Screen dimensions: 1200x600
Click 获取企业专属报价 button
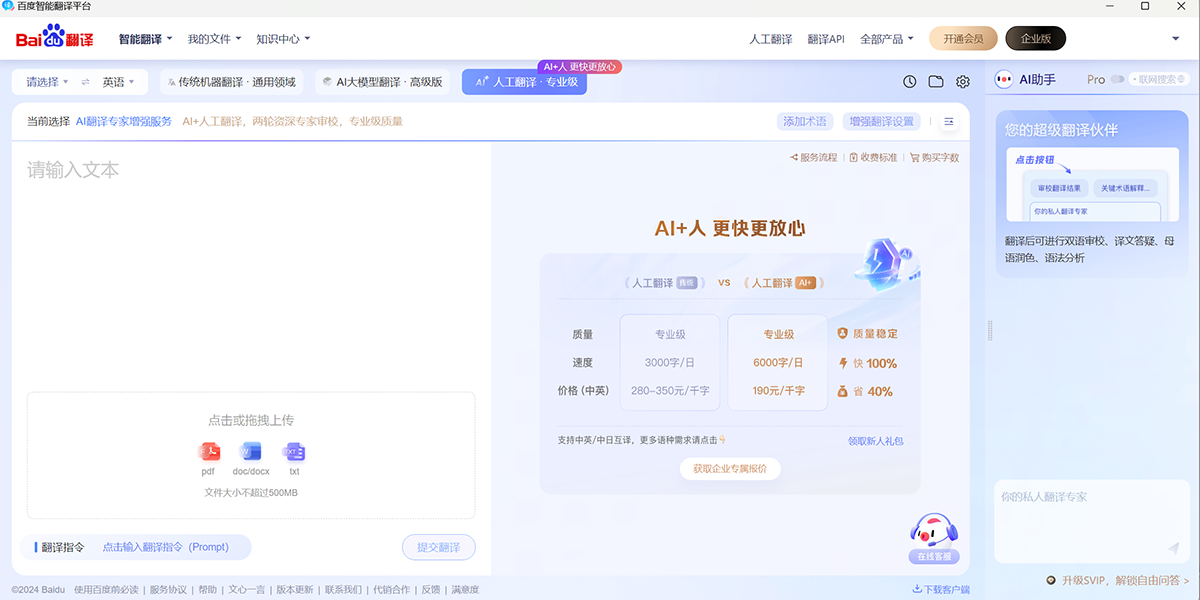(729, 468)
